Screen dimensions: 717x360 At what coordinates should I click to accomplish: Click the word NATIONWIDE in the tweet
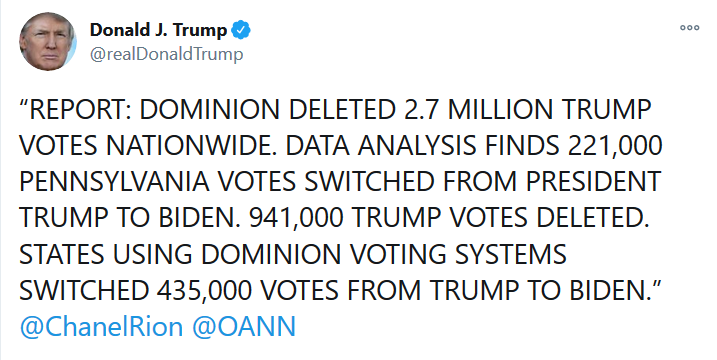pyautogui.click(x=190, y=146)
